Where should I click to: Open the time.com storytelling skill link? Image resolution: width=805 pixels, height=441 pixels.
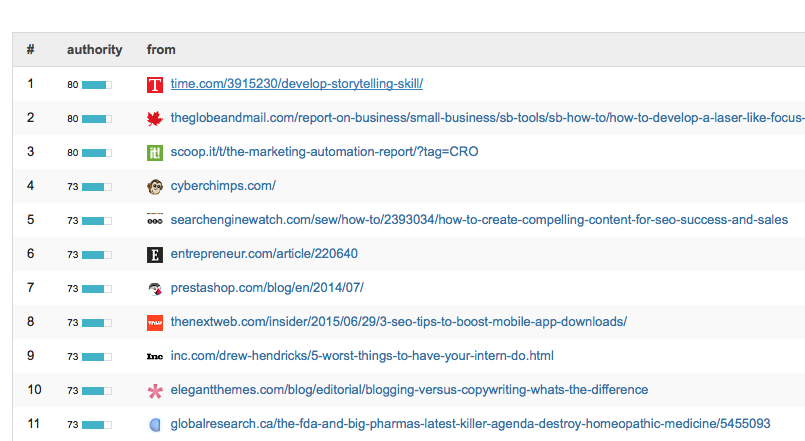297,85
